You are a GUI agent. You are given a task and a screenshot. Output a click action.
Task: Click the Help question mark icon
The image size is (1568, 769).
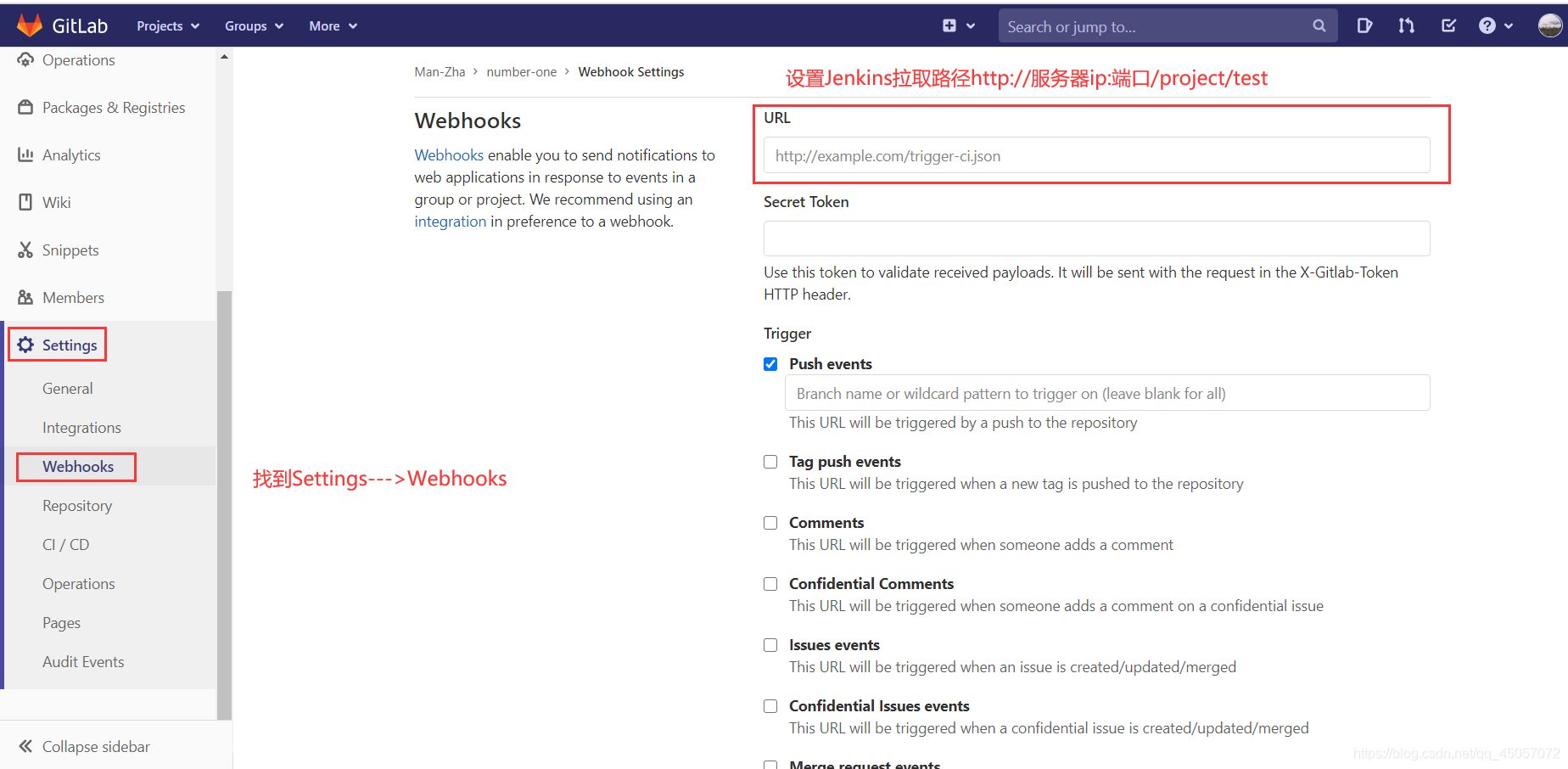(x=1487, y=25)
